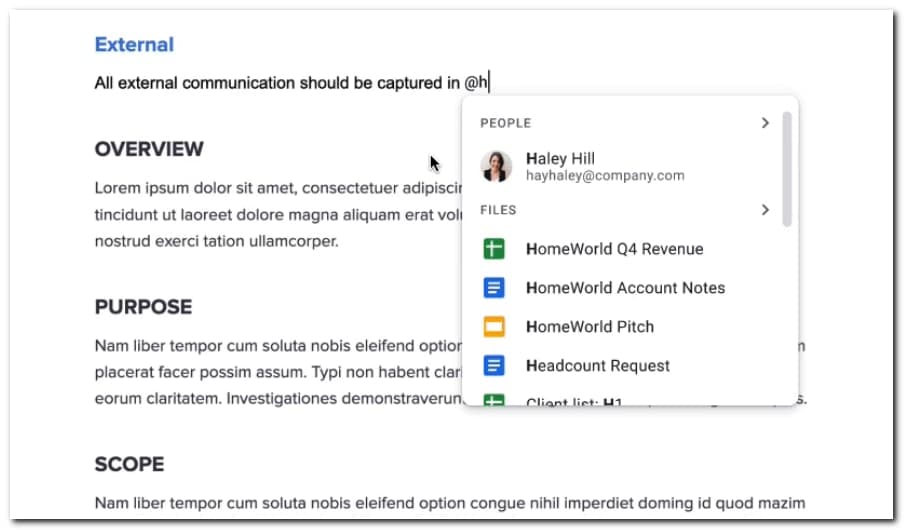Select the Headcount Request suggestion

coord(597,366)
